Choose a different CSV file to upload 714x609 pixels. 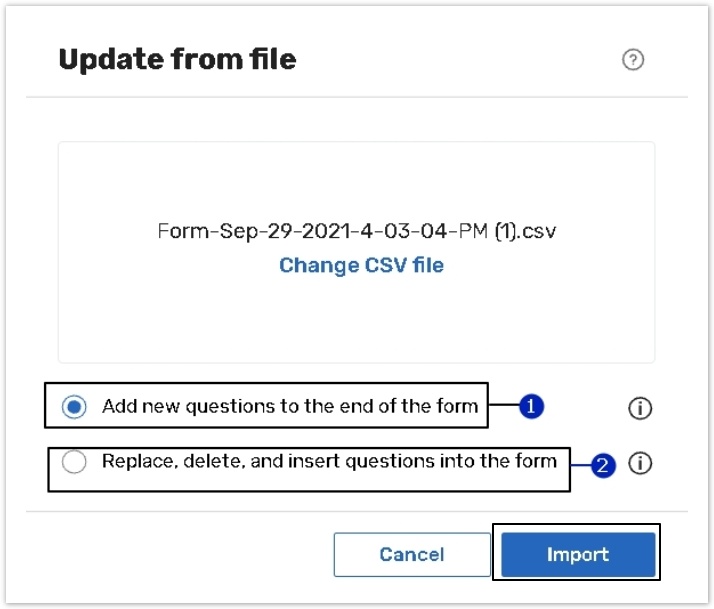point(361,265)
